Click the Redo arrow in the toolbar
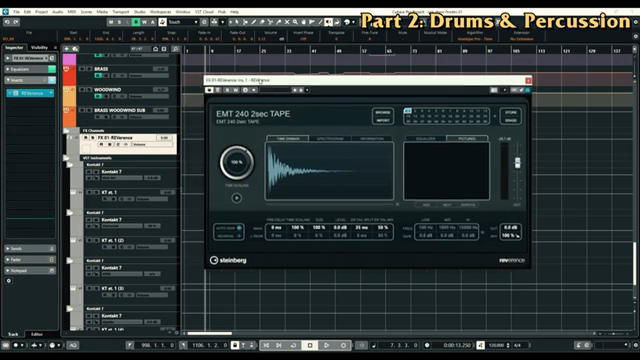The width and height of the screenshot is (640, 360). 16,22
